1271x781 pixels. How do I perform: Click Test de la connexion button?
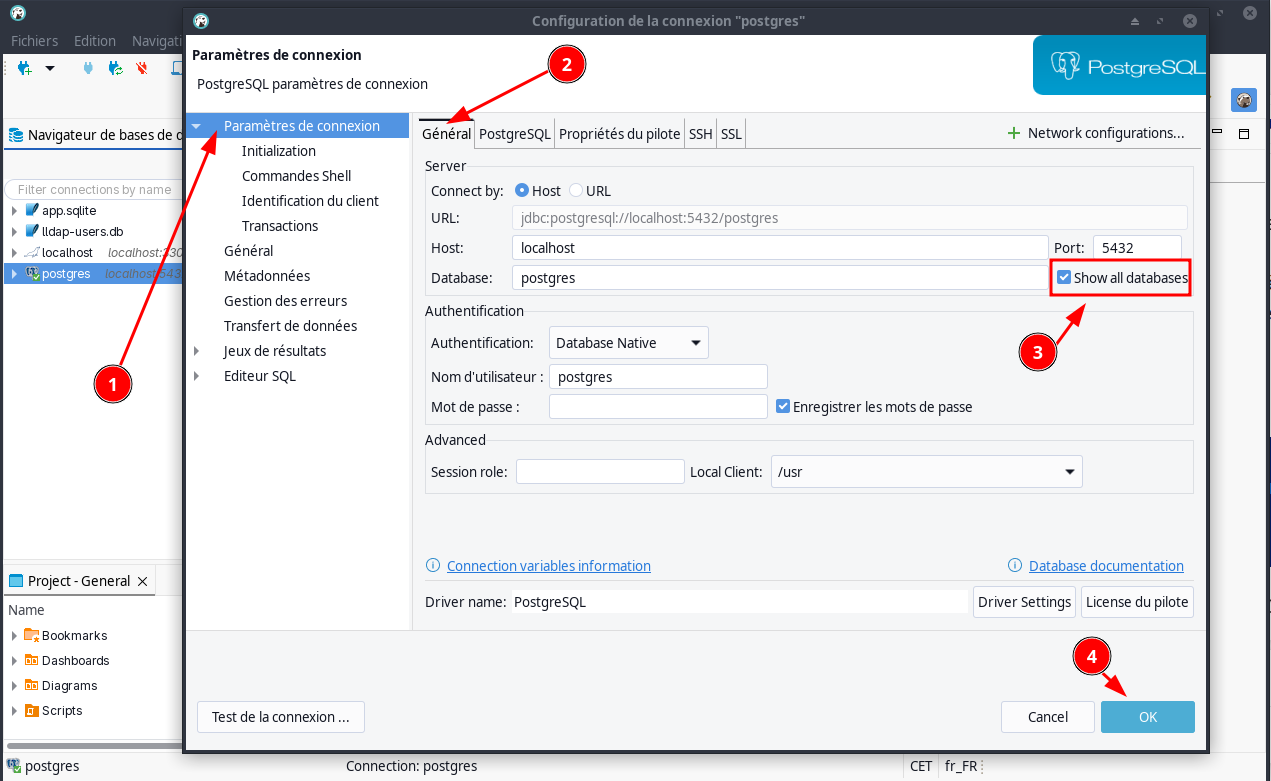click(x=281, y=717)
